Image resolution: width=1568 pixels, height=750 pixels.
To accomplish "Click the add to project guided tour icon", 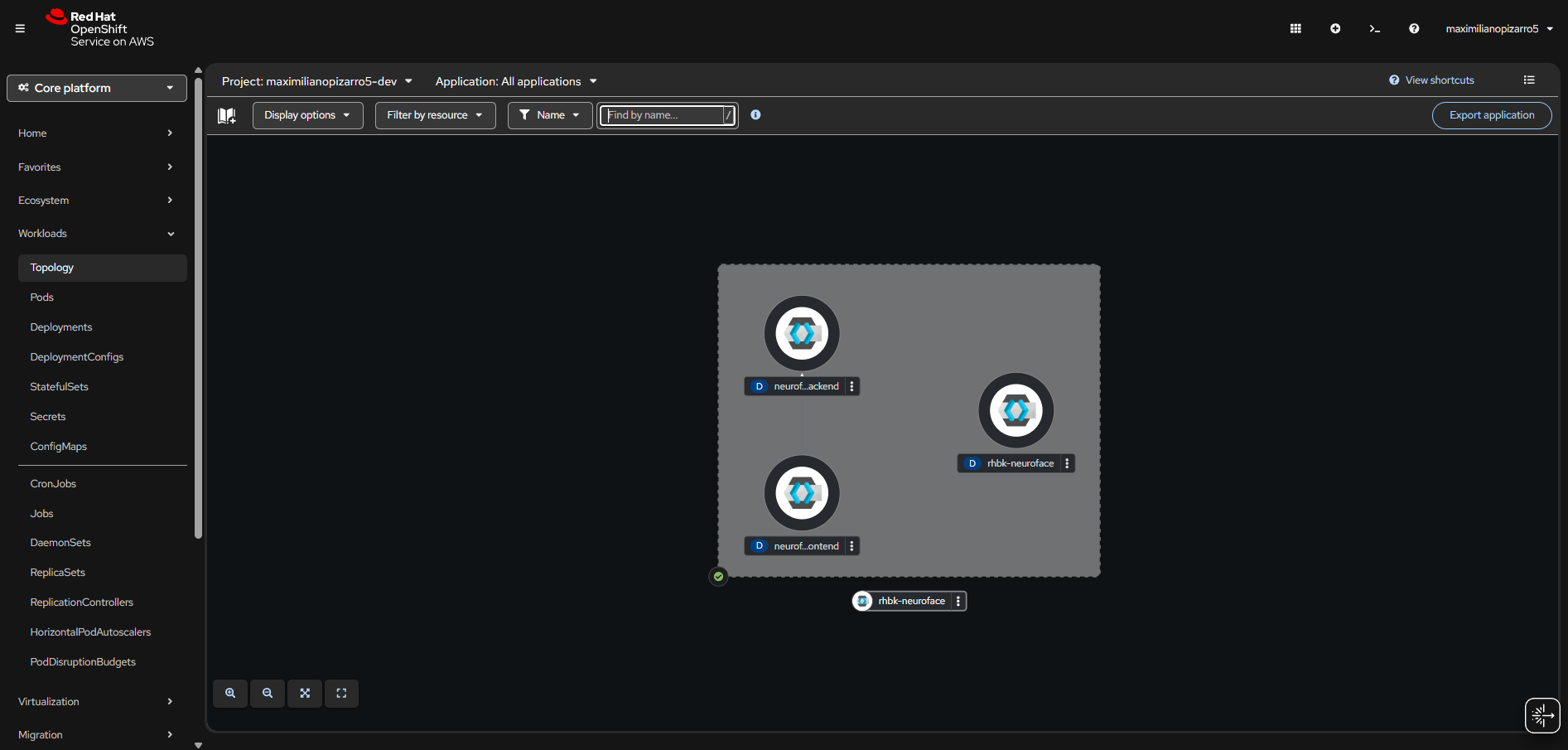I will click(x=227, y=115).
